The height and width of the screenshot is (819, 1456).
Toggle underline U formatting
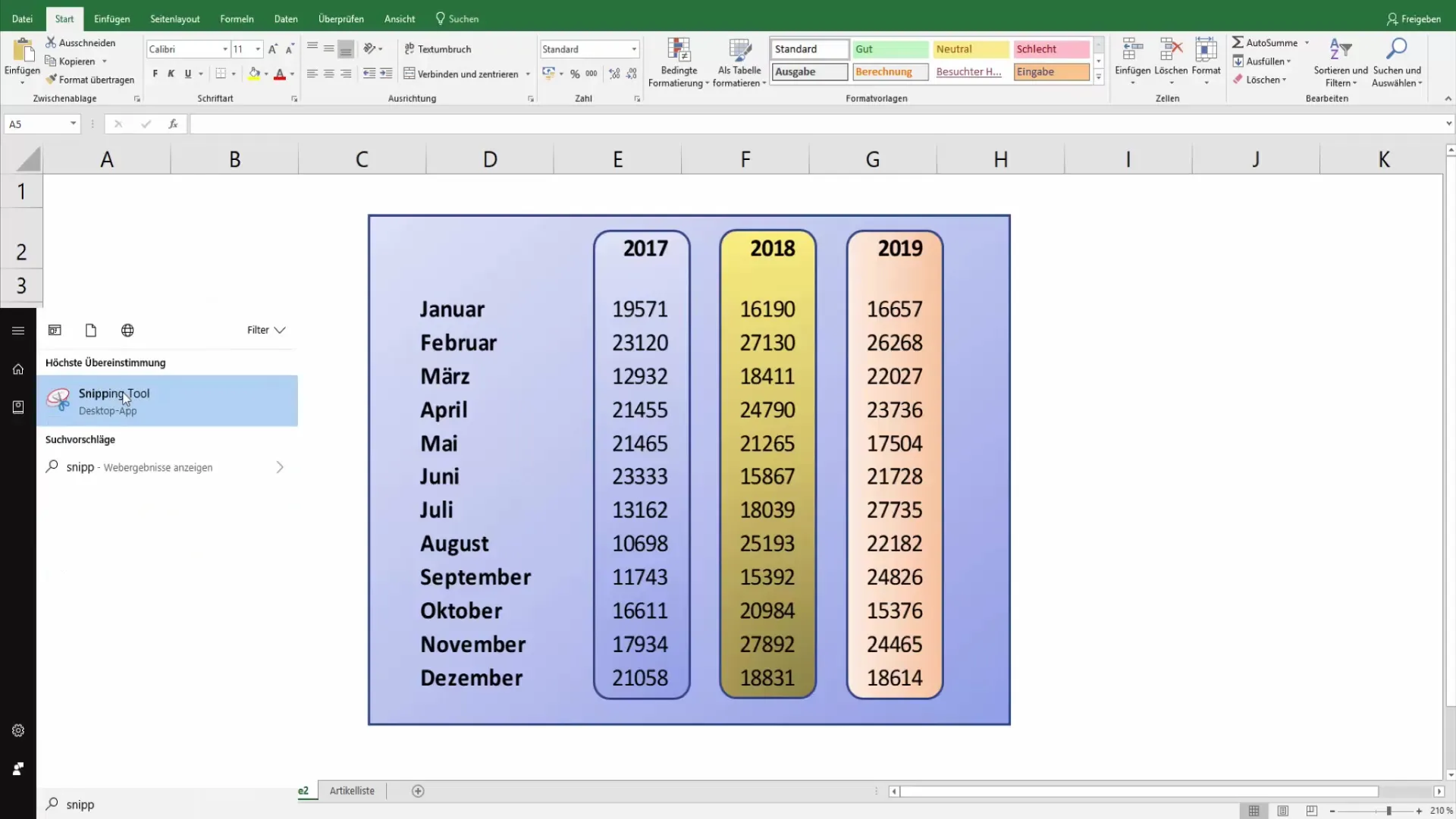tap(188, 74)
